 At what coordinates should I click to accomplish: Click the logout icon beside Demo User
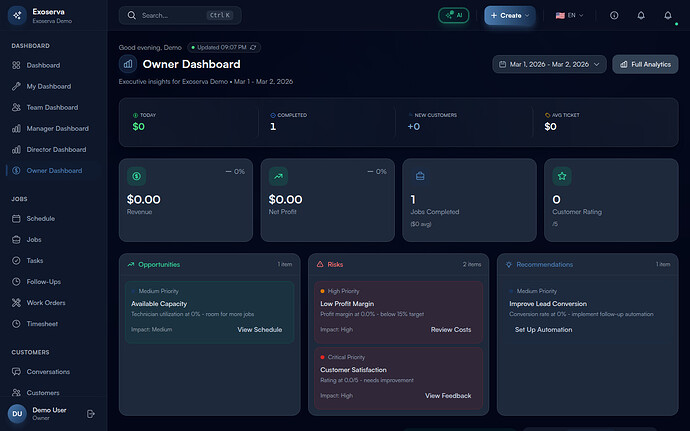[x=91, y=413]
